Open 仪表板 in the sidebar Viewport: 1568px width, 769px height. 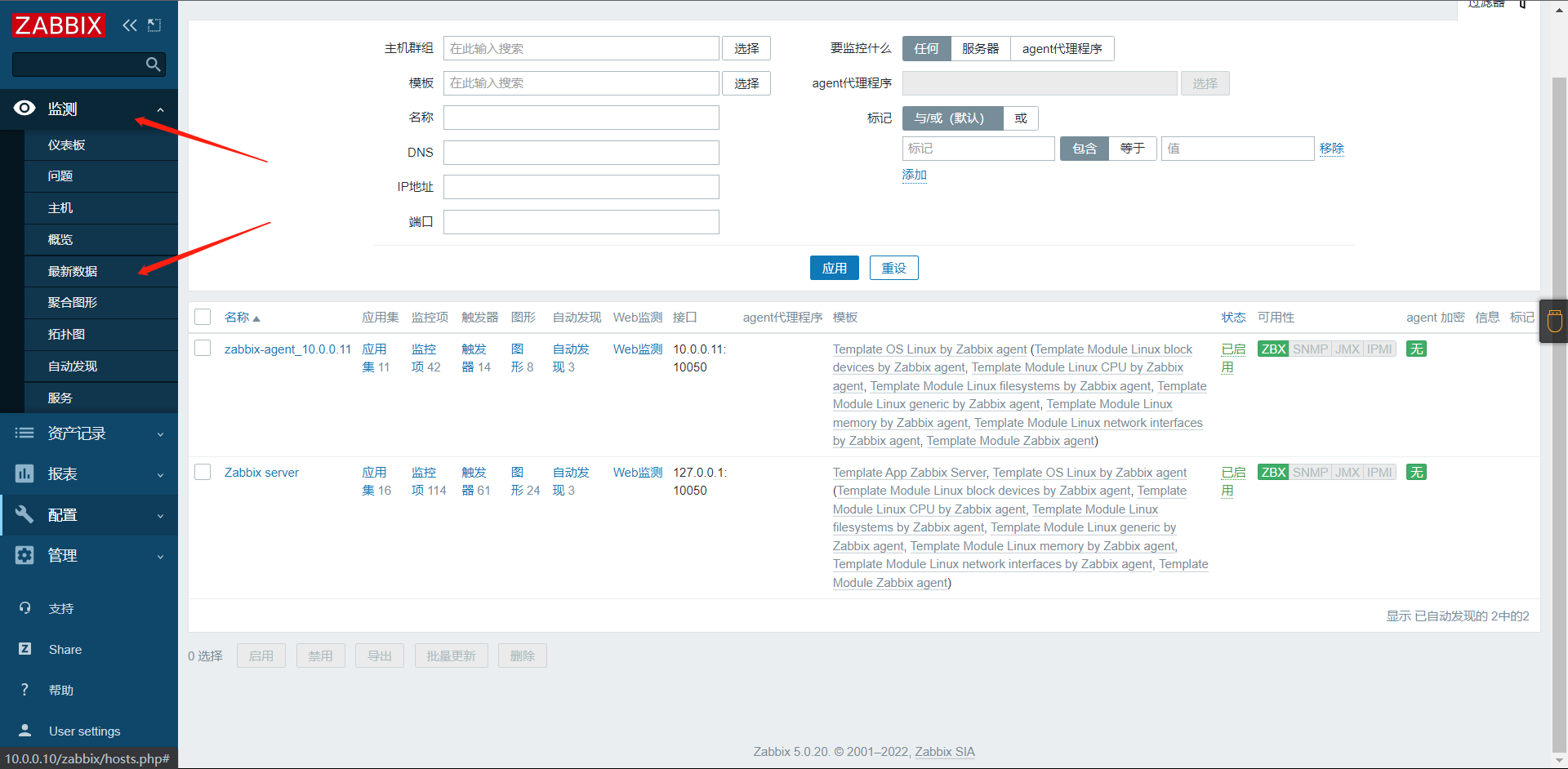point(101,144)
